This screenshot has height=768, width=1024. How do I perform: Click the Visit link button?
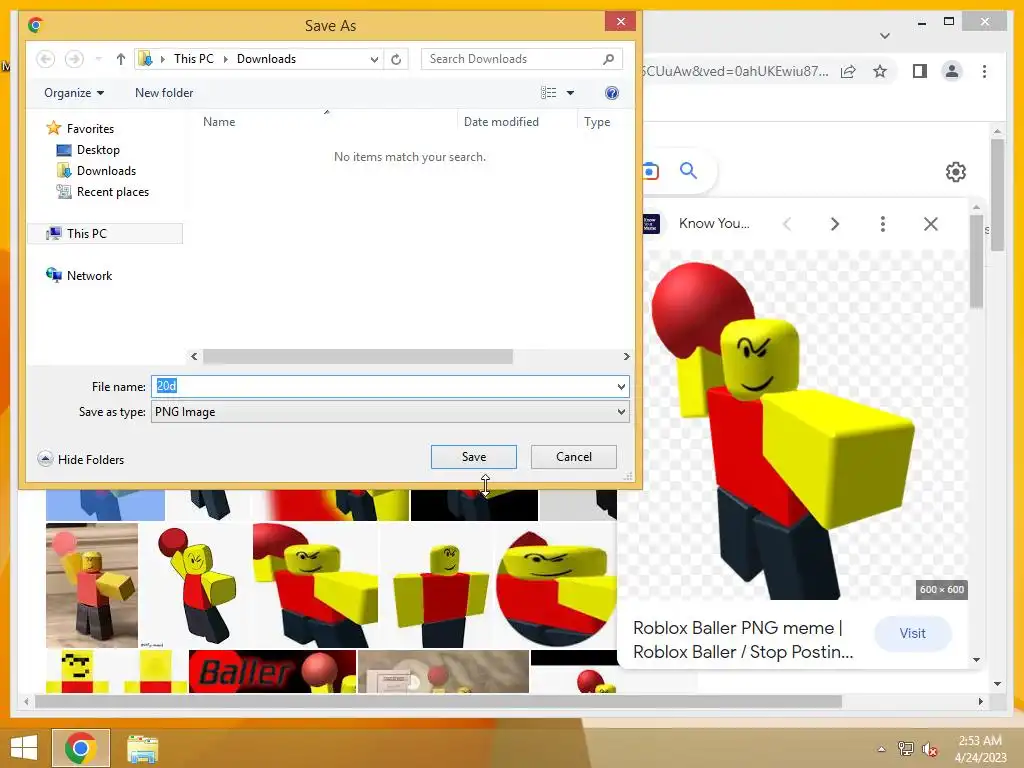(912, 633)
